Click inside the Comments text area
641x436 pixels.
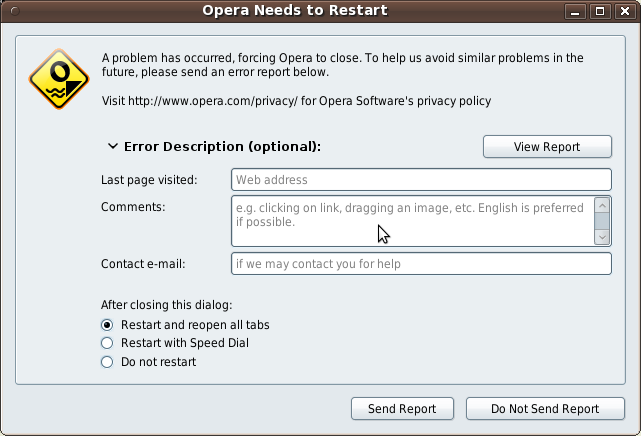tap(410, 220)
